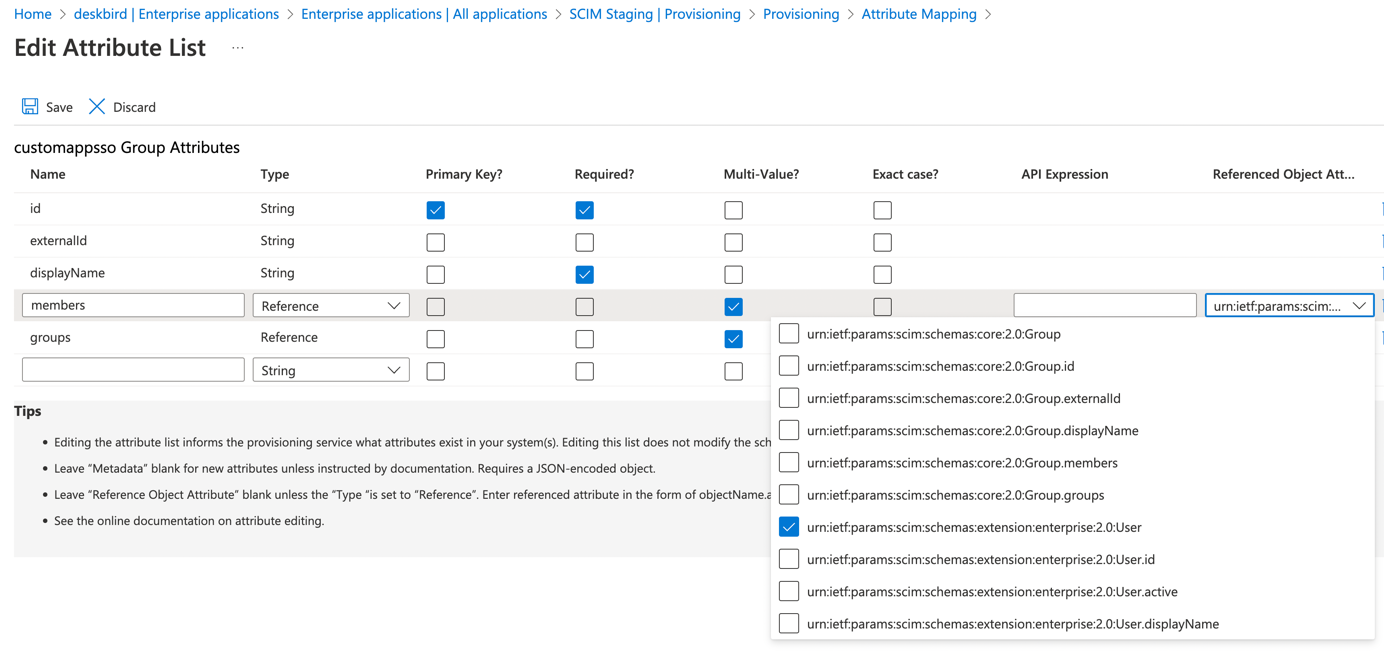1384x661 pixels.
Task: Open the ellipsis menu beside Edit Attribute List
Action: 238,48
